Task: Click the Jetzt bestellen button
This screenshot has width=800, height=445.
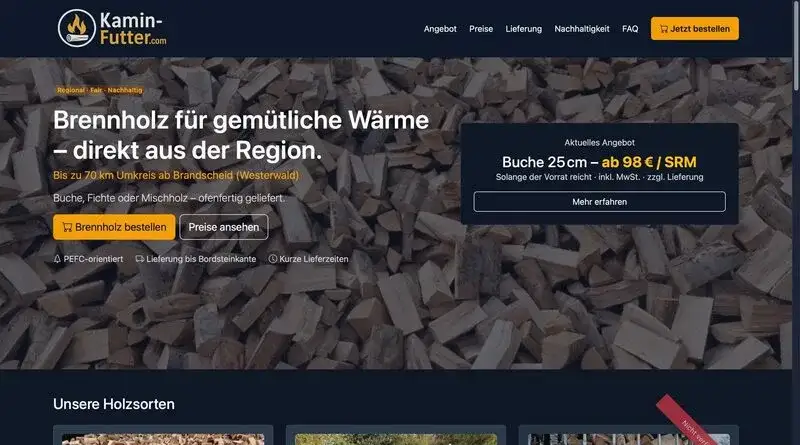Action: coord(694,29)
